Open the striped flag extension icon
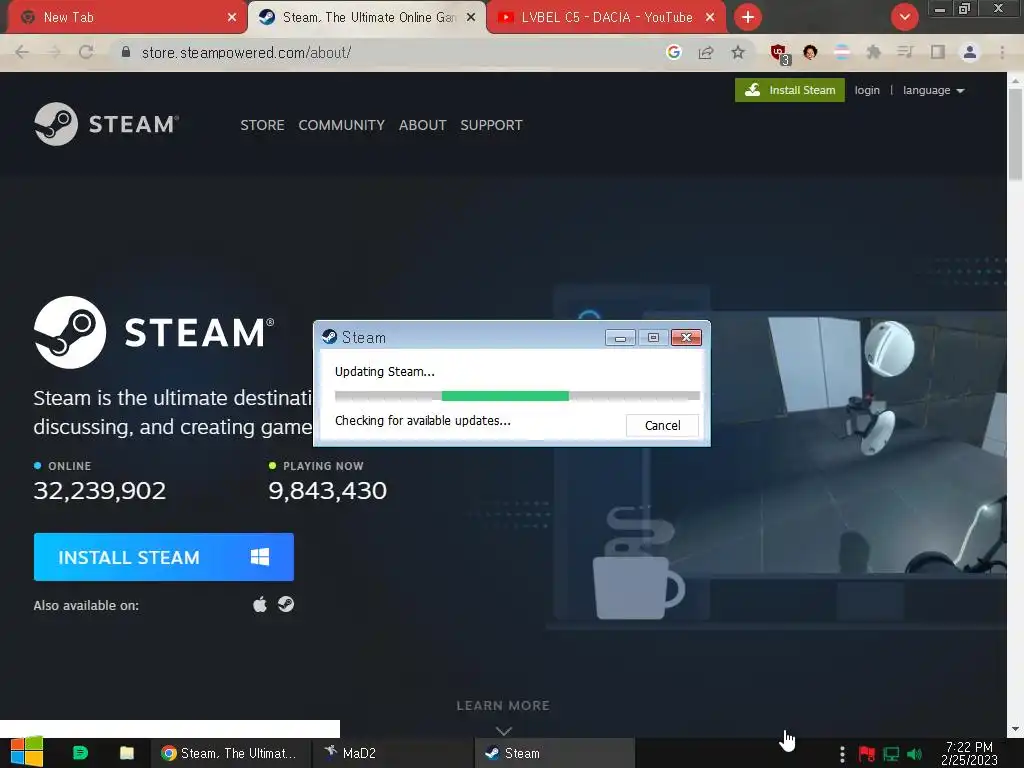 click(x=842, y=52)
